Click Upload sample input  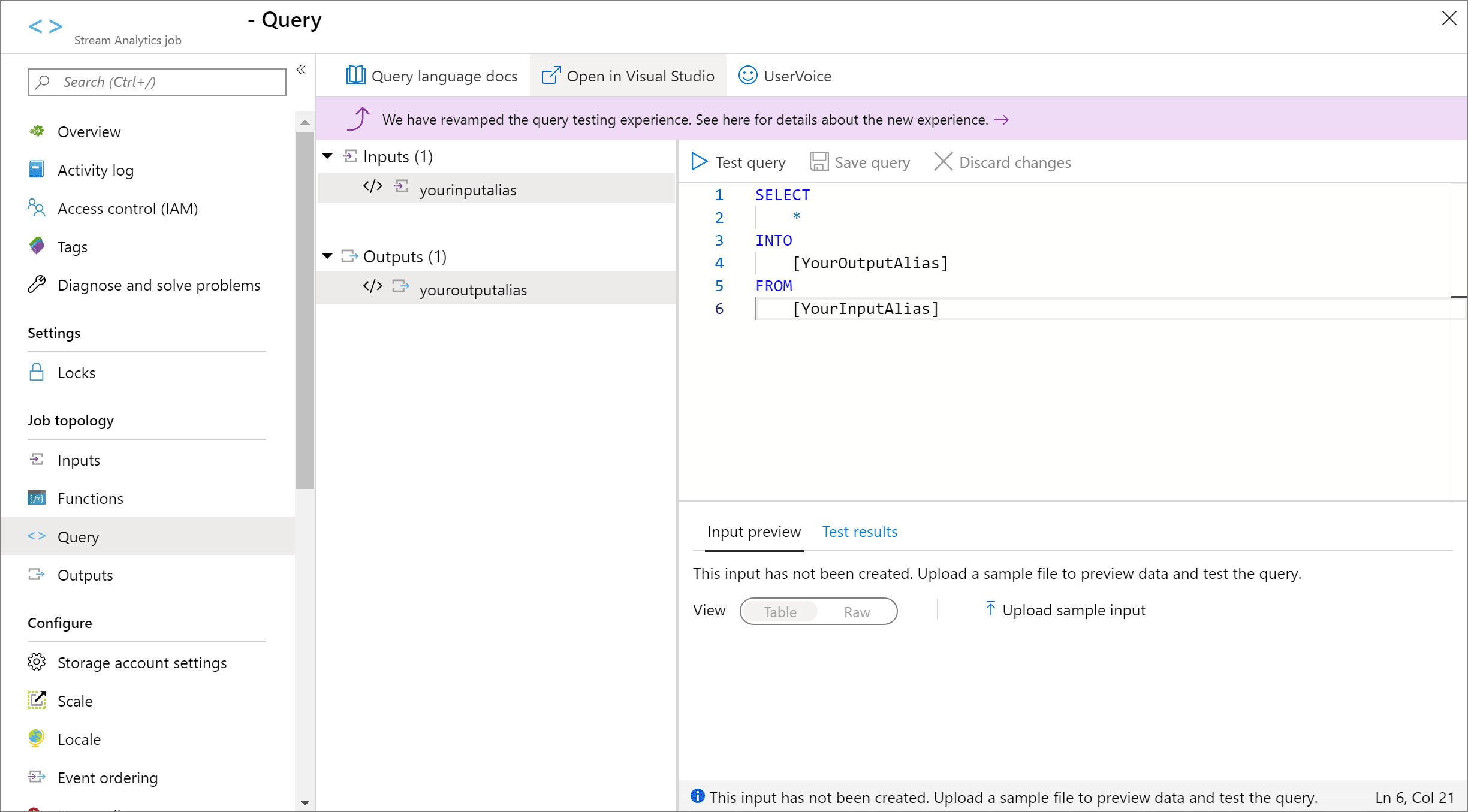point(1065,610)
